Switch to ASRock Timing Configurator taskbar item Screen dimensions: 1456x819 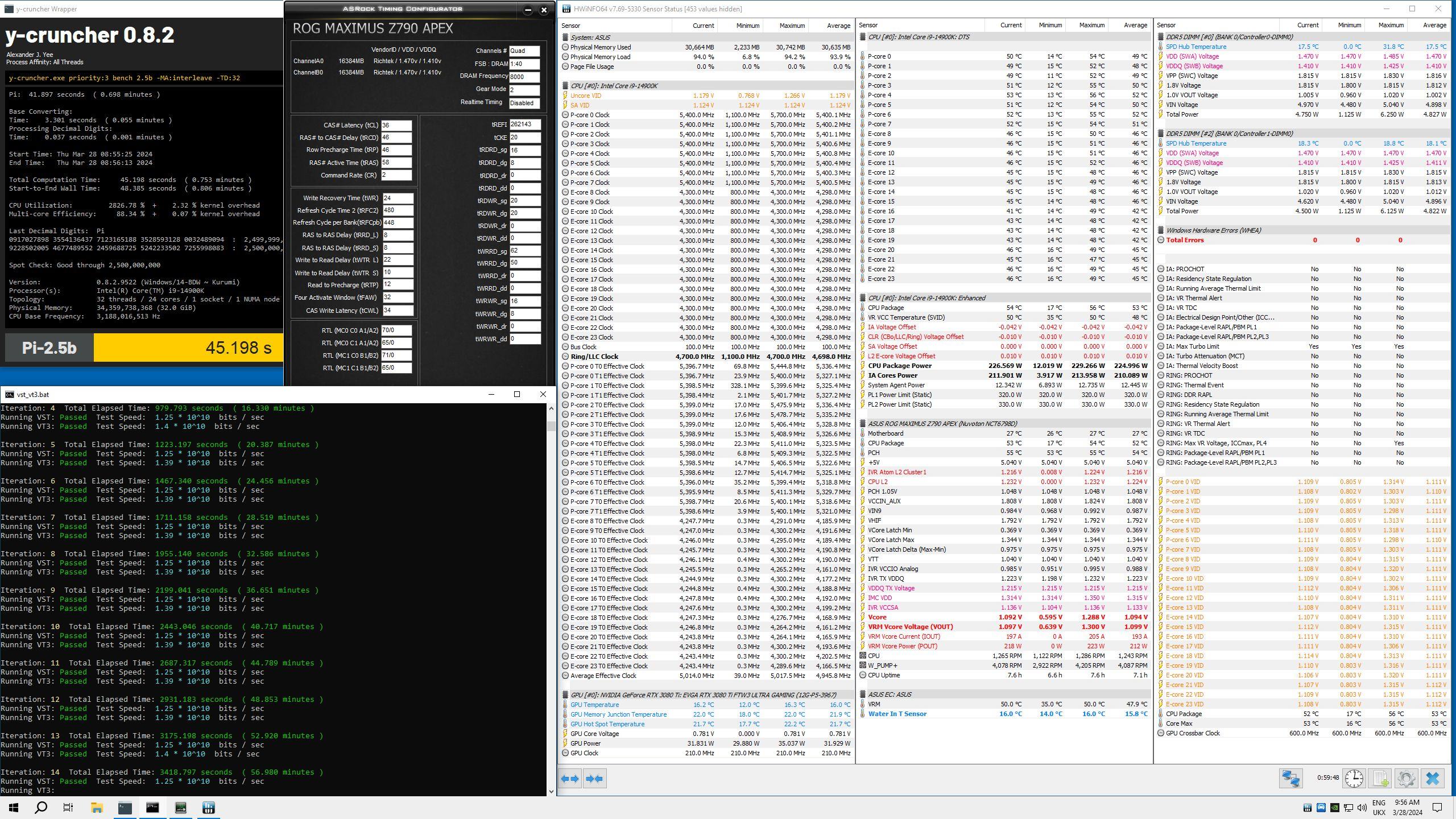(x=180, y=808)
